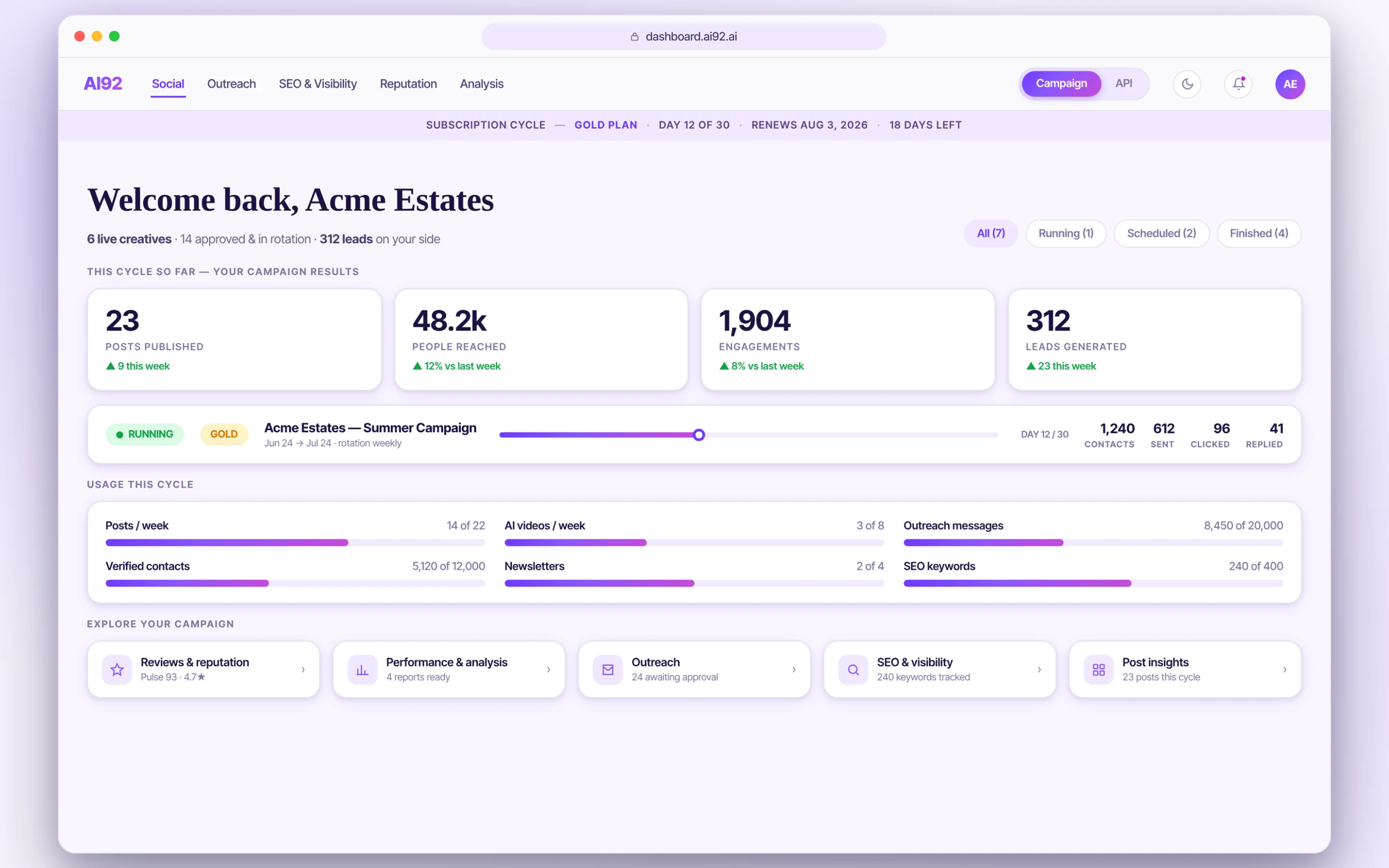The height and width of the screenshot is (868, 1389).
Task: Click the bar chart icon on Performance card
Action: (x=362, y=669)
